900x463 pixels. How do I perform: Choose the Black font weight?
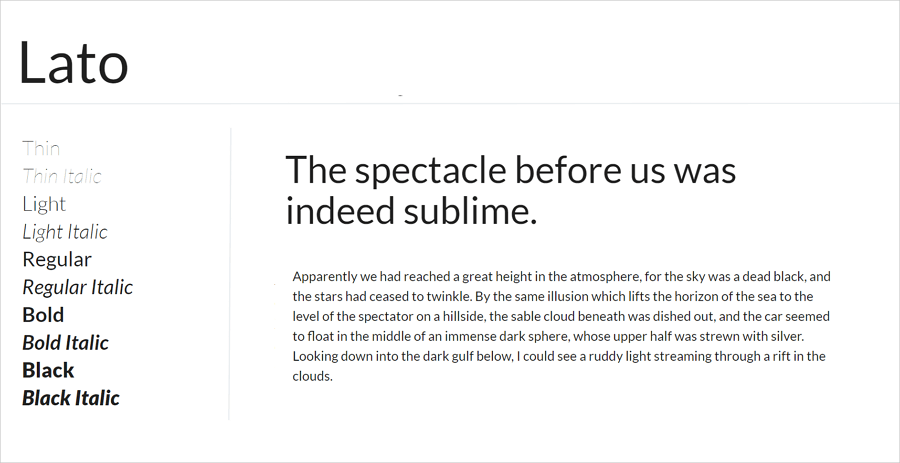point(48,371)
